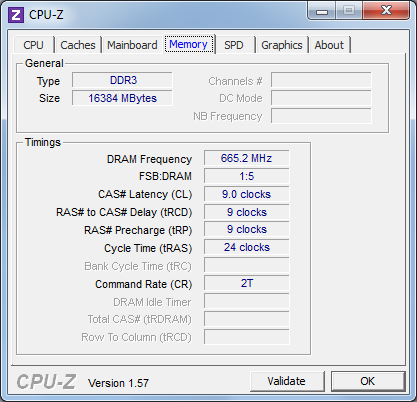Click the CPU-Z brand logo at bottom
The height and width of the screenshot is (402, 417).
46,382
